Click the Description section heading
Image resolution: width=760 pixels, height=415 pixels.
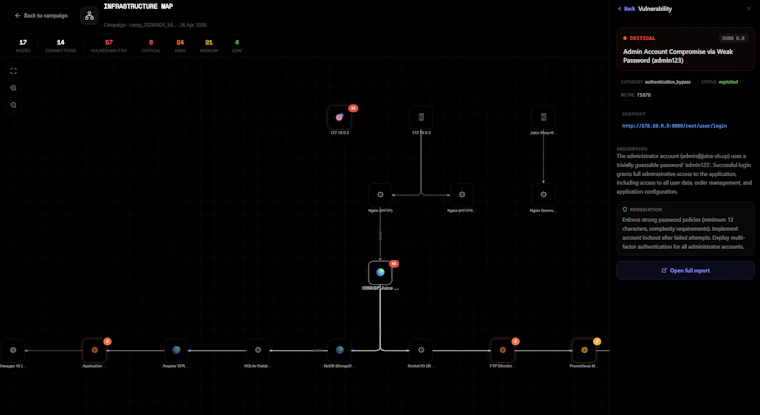coord(632,149)
